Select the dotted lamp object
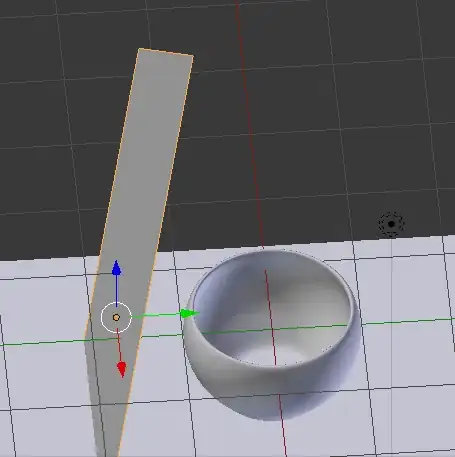This screenshot has width=455, height=457. [391, 224]
